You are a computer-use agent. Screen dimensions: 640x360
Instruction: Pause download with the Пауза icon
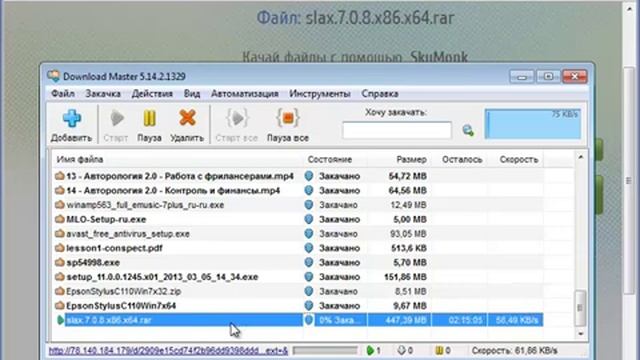coord(149,118)
